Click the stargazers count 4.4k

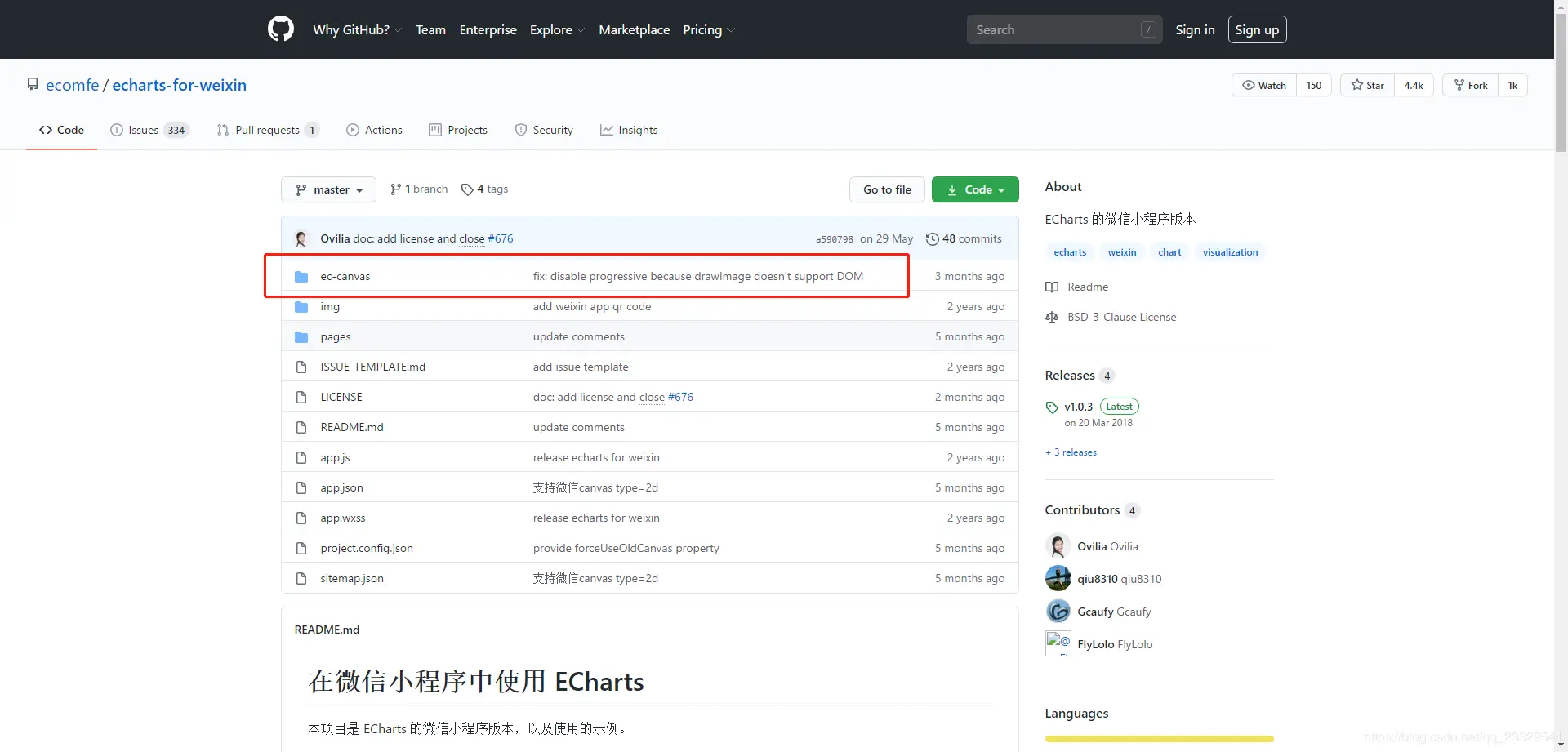[x=1414, y=85]
